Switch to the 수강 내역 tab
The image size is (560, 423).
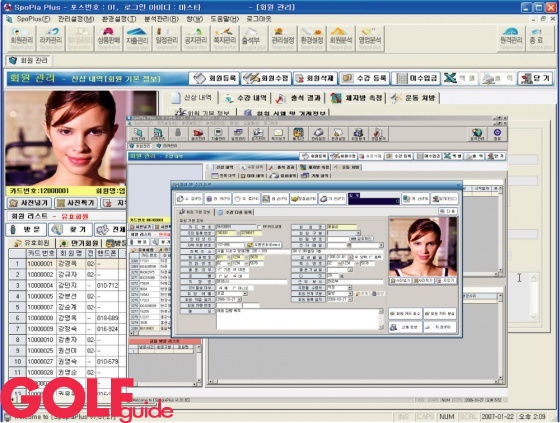click(x=245, y=98)
